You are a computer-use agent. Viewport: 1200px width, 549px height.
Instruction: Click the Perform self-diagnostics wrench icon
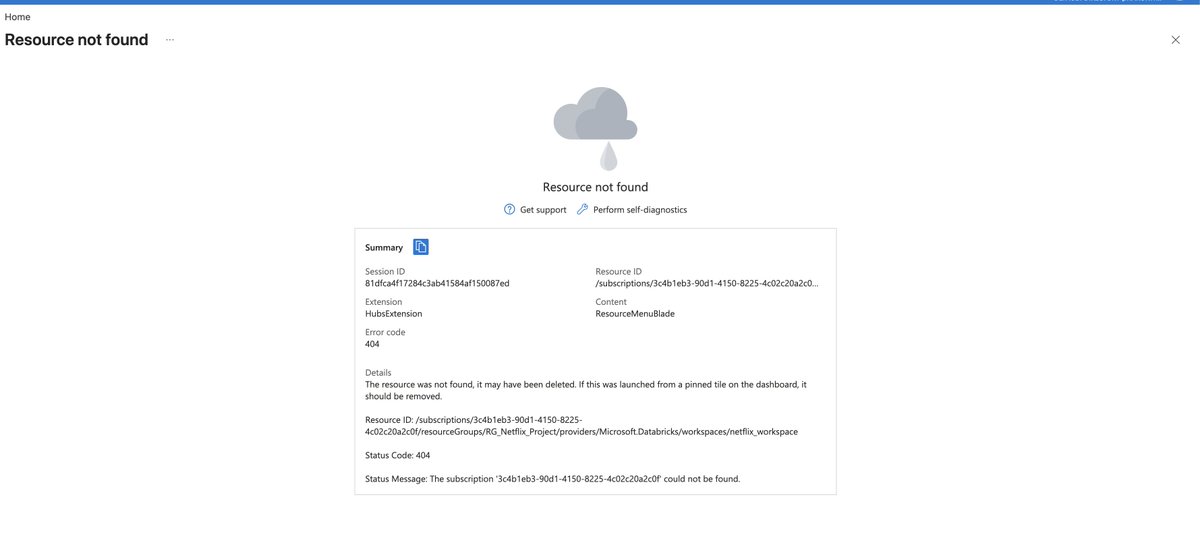click(583, 210)
